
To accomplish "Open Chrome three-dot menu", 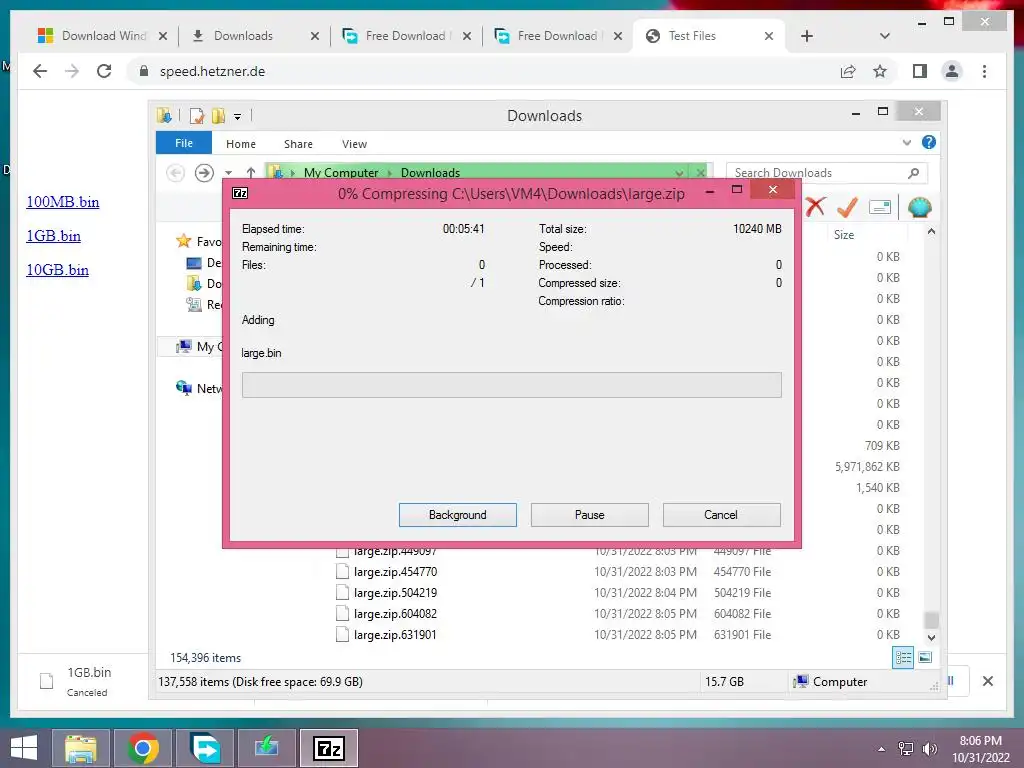I will (x=984, y=71).
